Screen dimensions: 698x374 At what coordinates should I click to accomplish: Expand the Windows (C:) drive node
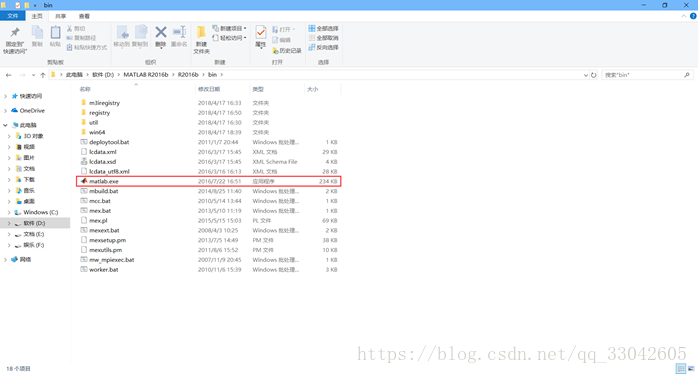coord(9,212)
